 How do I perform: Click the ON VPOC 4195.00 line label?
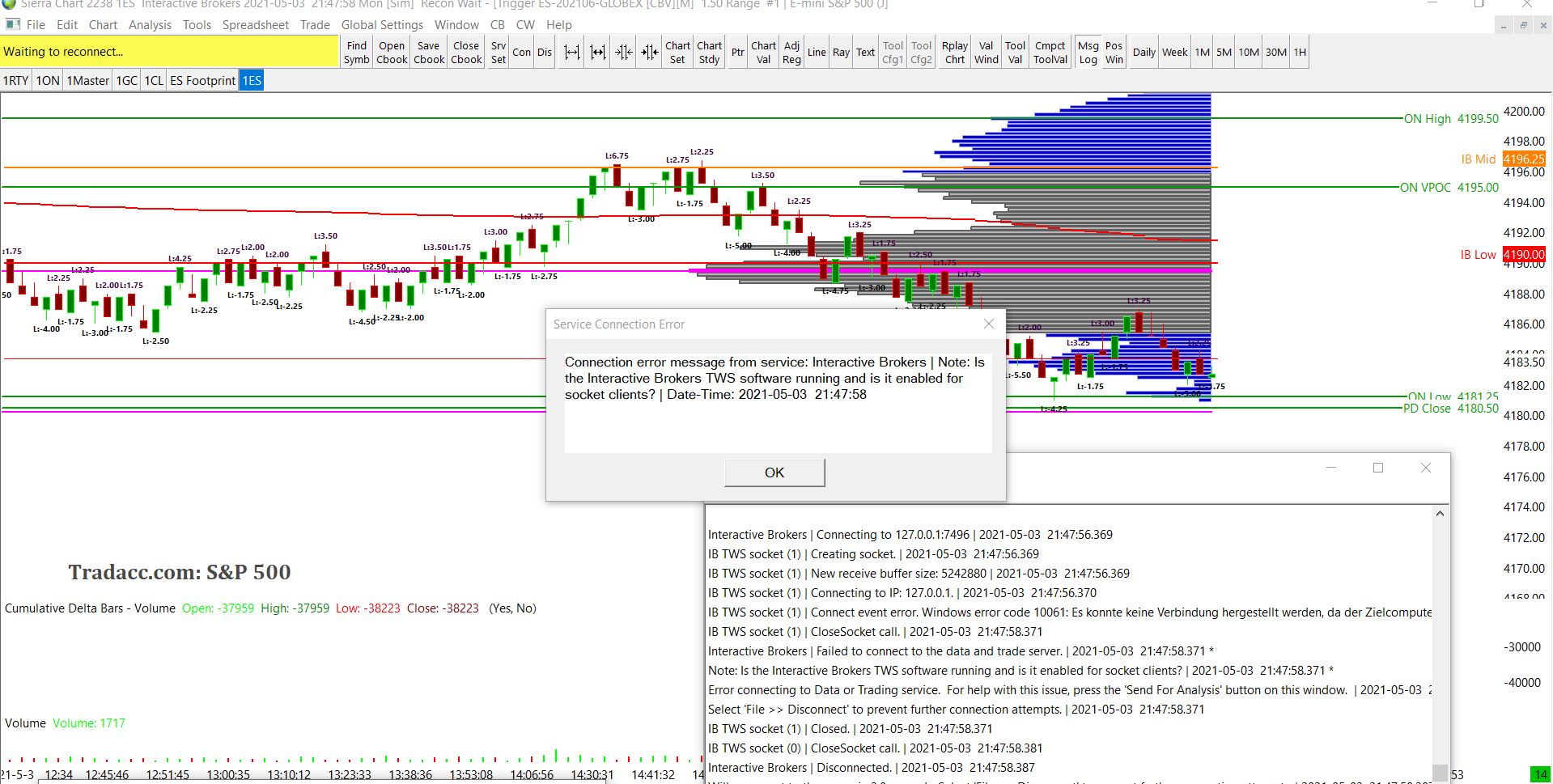(1449, 188)
